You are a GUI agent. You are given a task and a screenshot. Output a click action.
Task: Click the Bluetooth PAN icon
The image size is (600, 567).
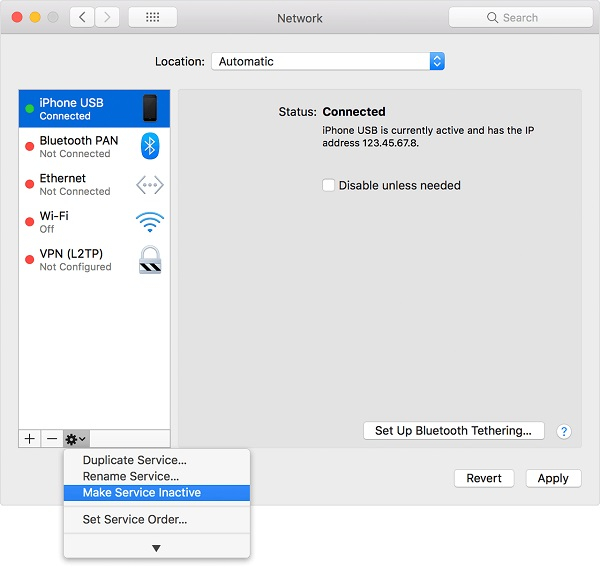[x=150, y=146]
